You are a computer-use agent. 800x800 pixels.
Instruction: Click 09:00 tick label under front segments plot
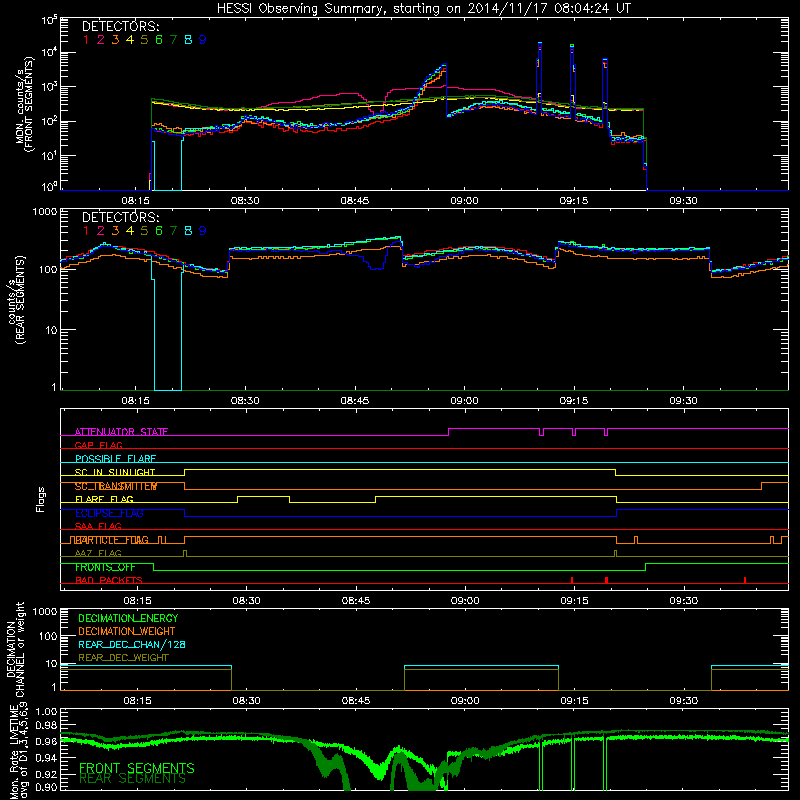pos(464,201)
